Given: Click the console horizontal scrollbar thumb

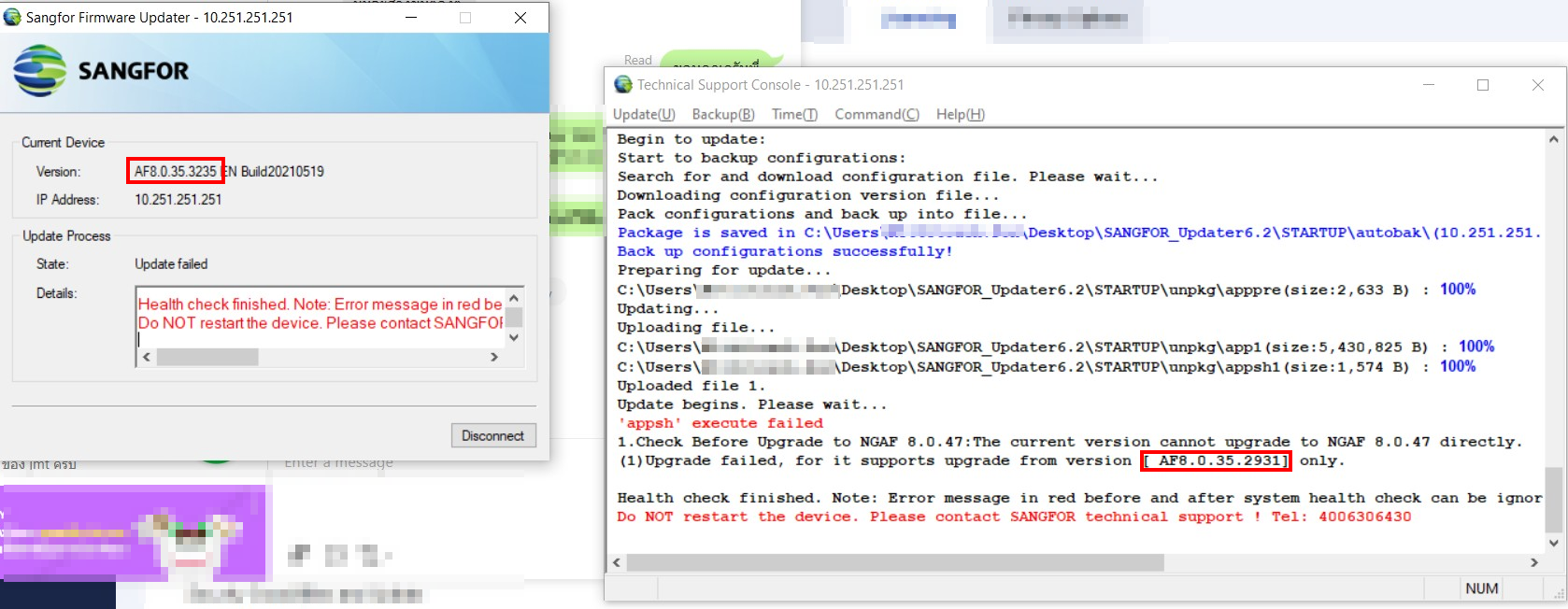Looking at the screenshot, I should pyautogui.click(x=895, y=562).
